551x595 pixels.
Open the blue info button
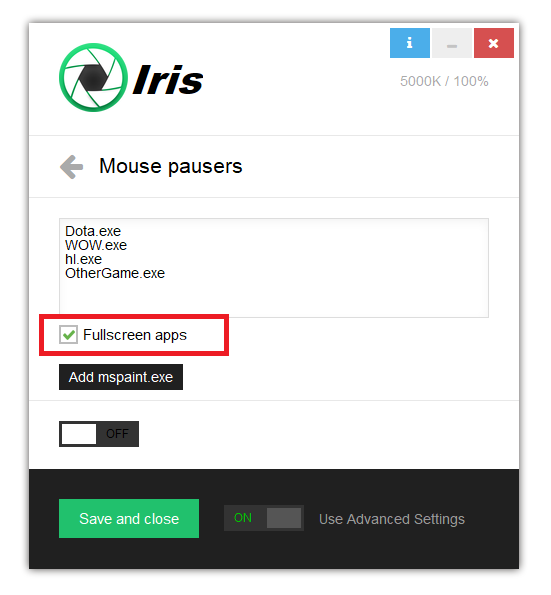coord(409,42)
